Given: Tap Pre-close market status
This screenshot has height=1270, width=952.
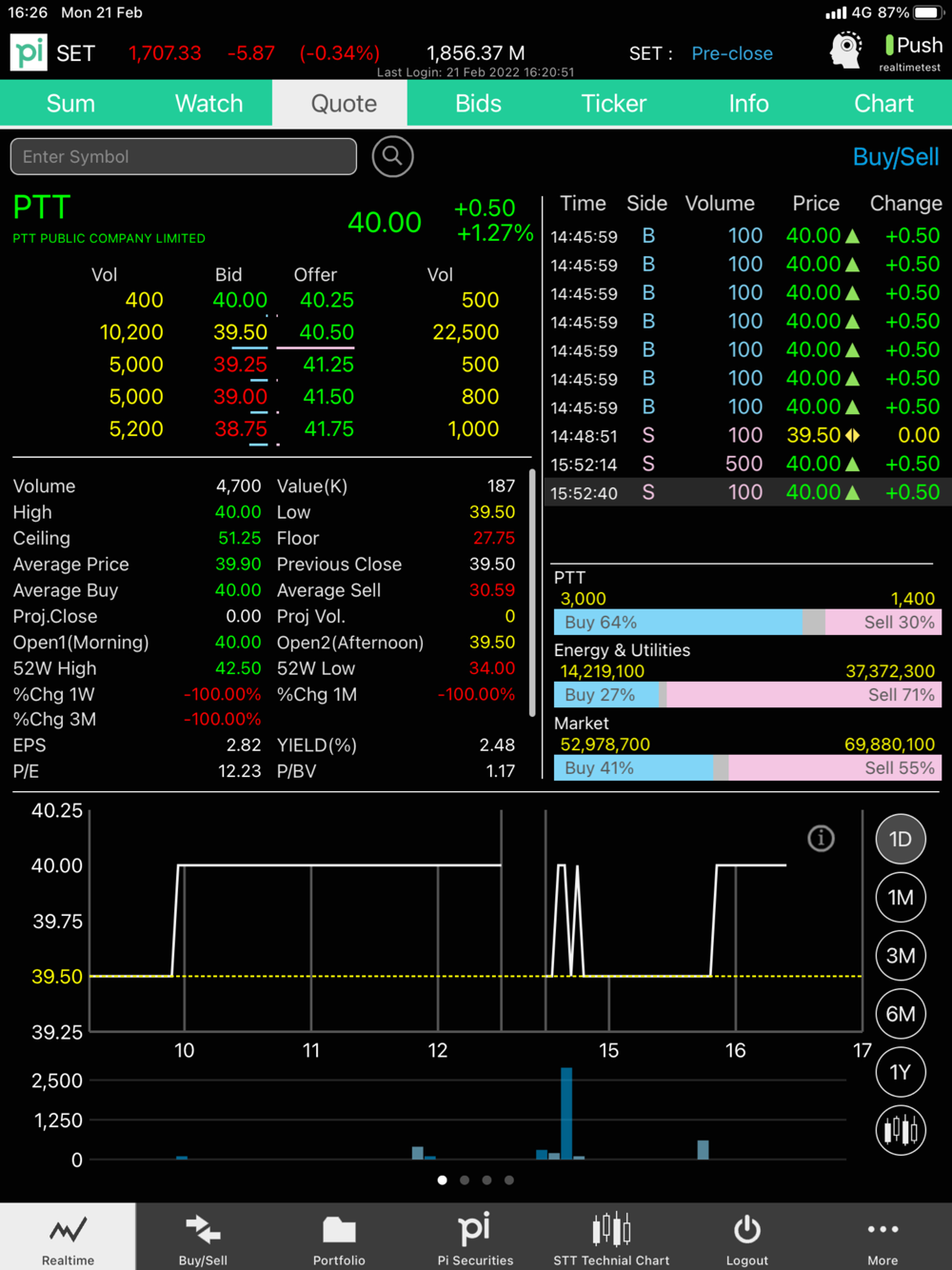Looking at the screenshot, I should (x=731, y=53).
